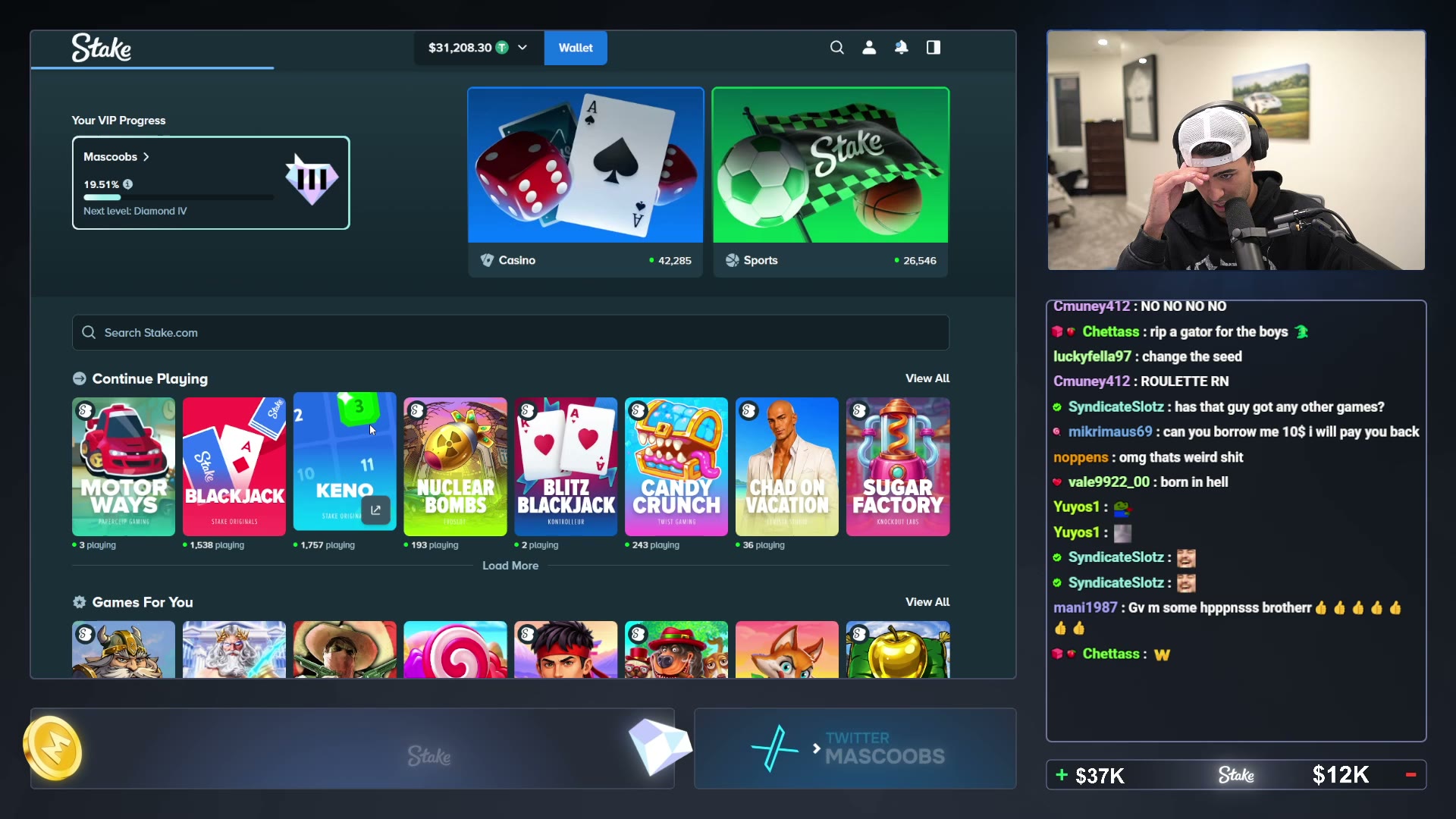Click the VIP progress bar
Viewport: 1456px width, 819px height.
point(179,197)
